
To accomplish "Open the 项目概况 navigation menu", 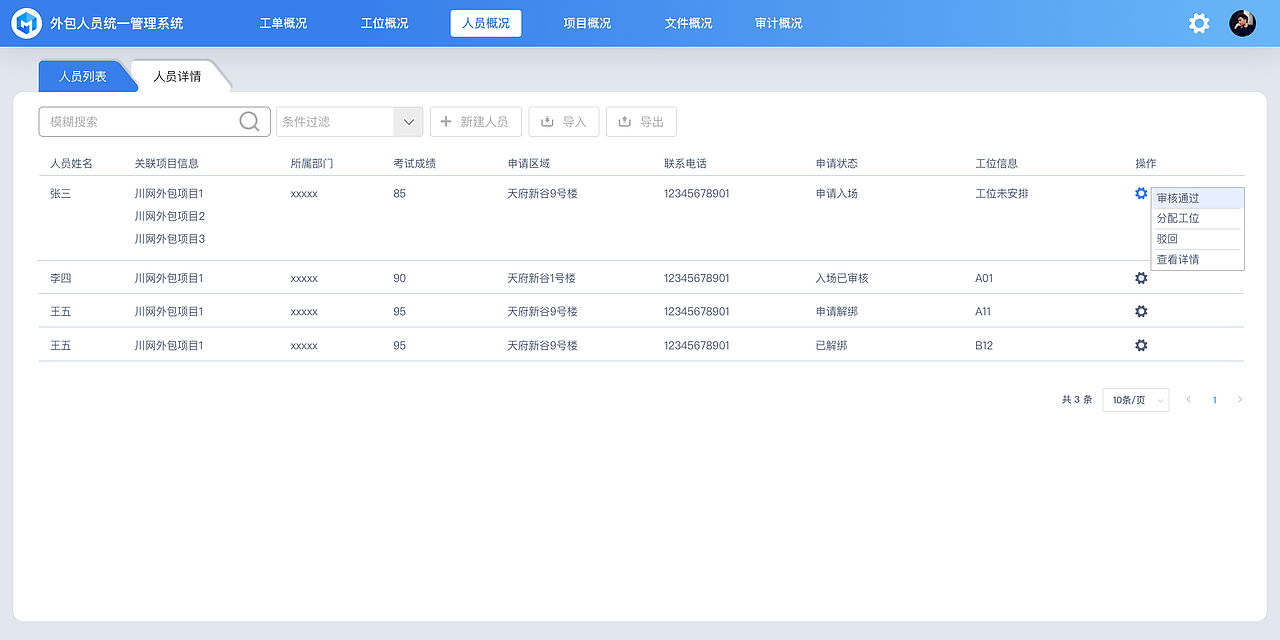I will pos(585,22).
